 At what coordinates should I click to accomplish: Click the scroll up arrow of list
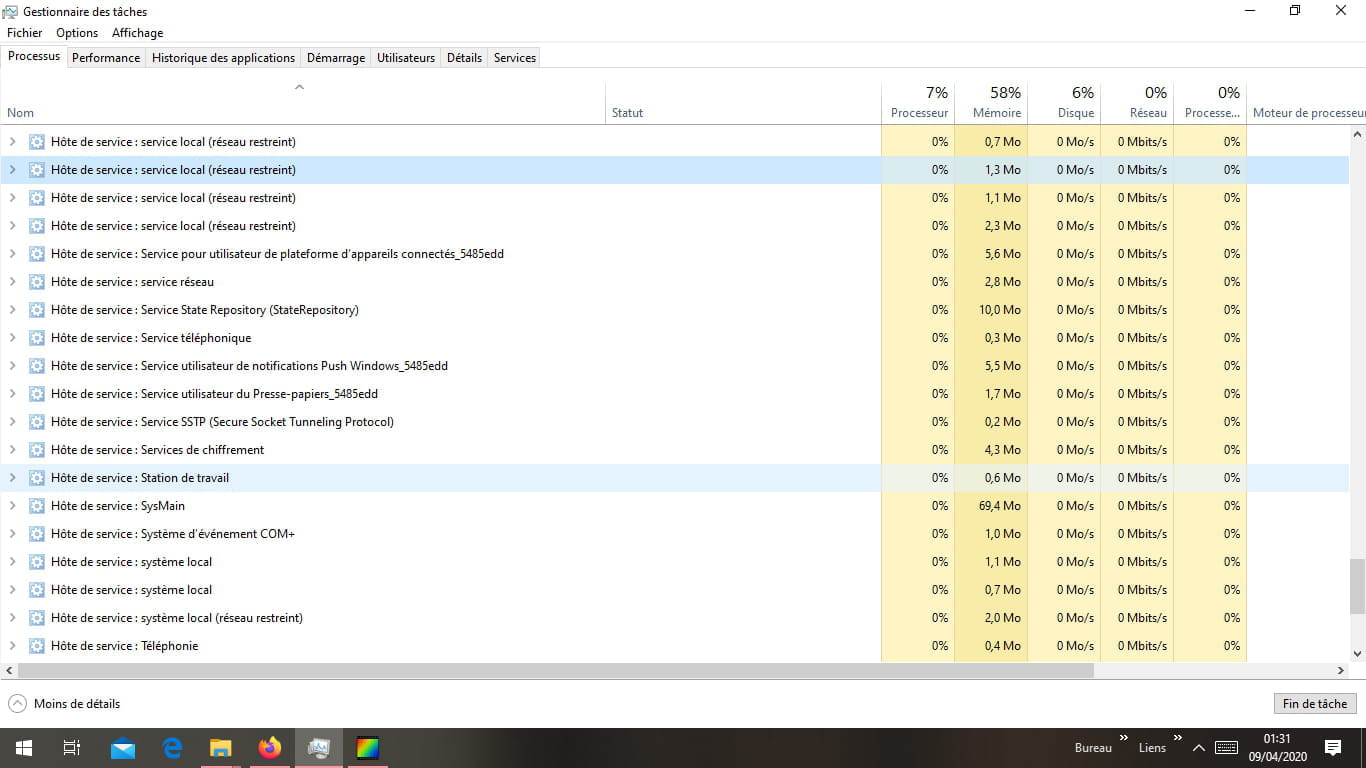click(x=1357, y=134)
